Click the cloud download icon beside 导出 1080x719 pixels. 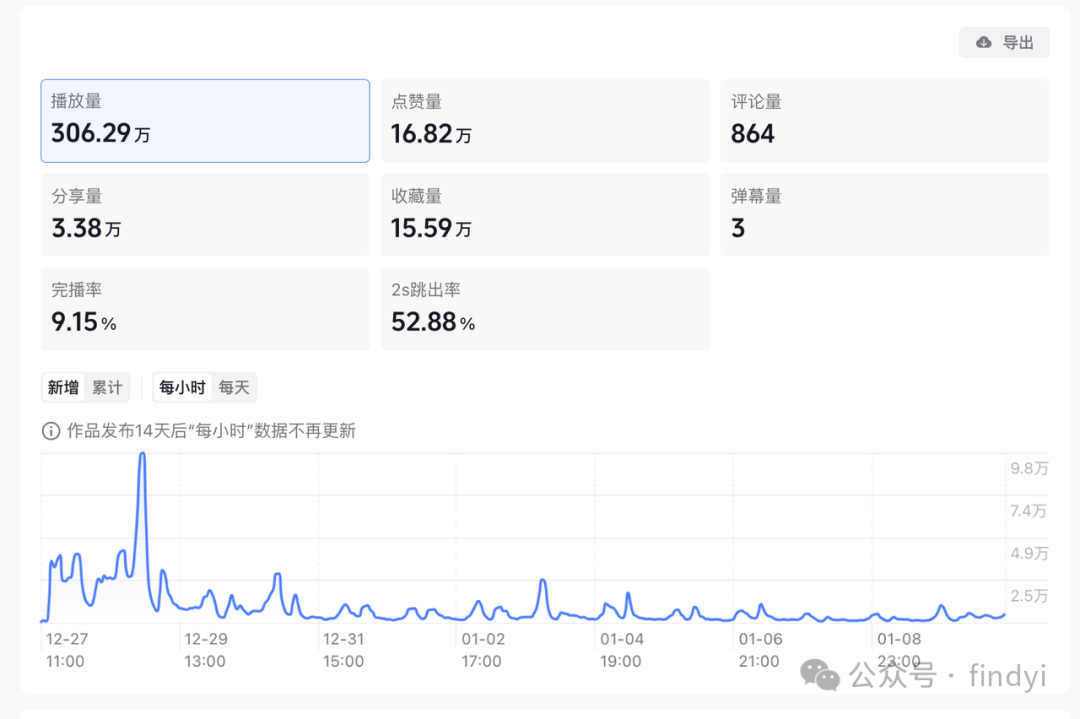(984, 43)
